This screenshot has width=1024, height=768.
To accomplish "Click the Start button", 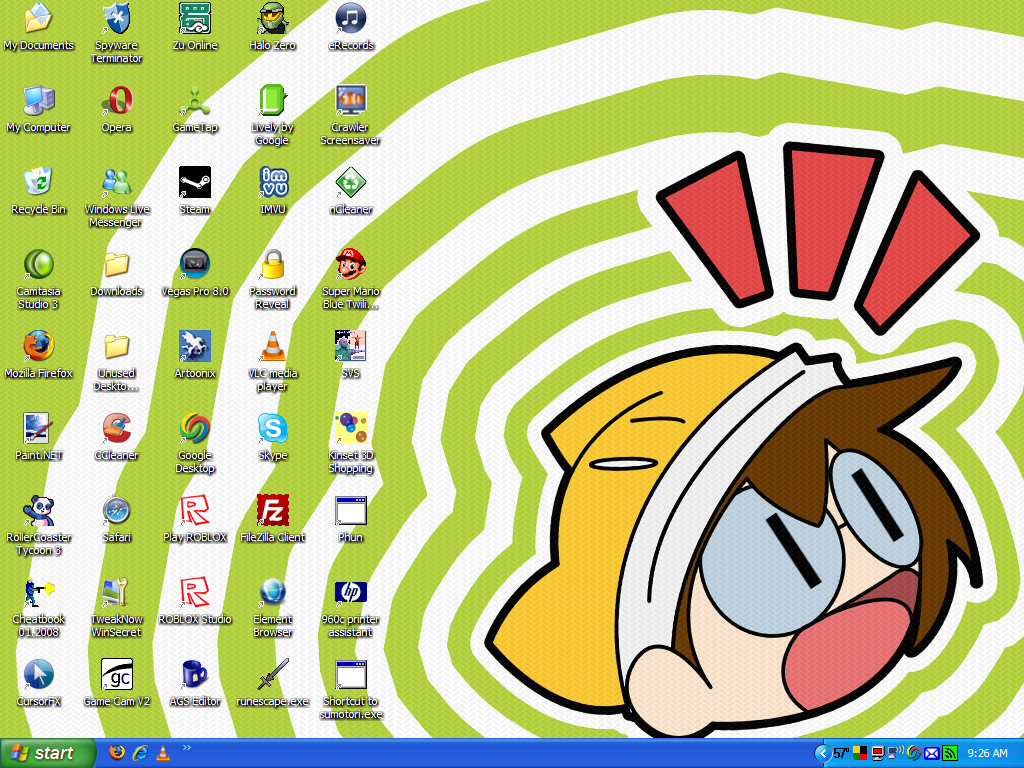I will tap(47, 753).
